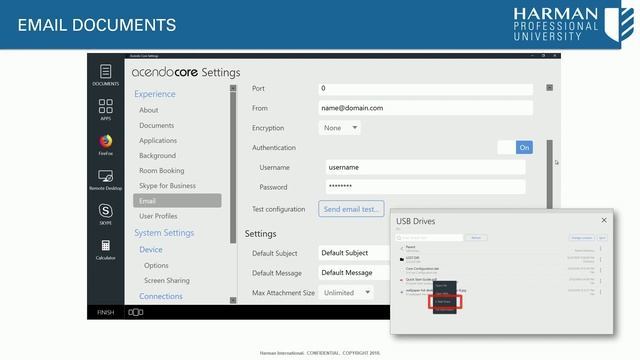Image resolution: width=640 pixels, height=360 pixels.
Task: Open Room Booking settings
Action: 162,171
